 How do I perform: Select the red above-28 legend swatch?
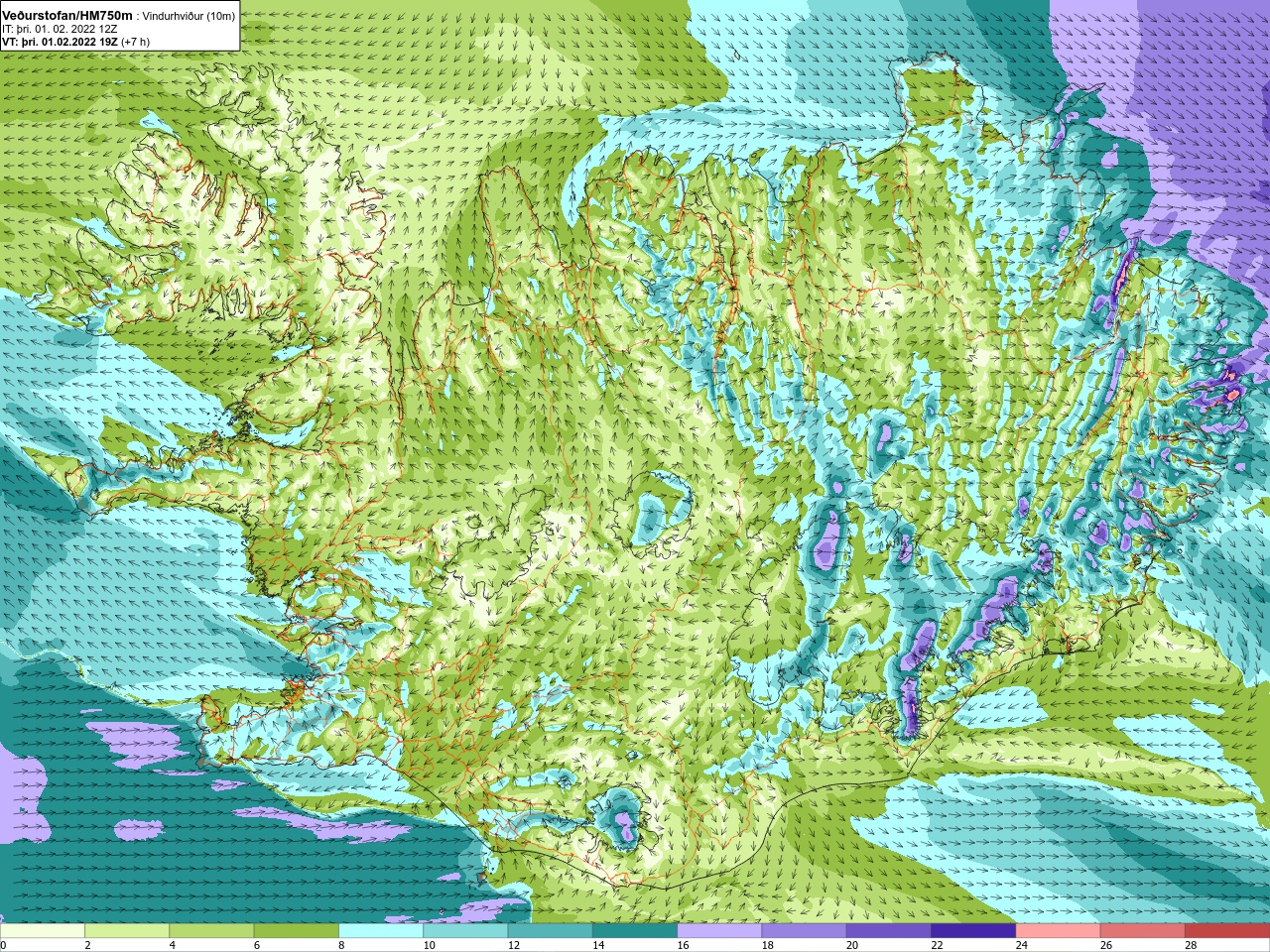[1227, 931]
